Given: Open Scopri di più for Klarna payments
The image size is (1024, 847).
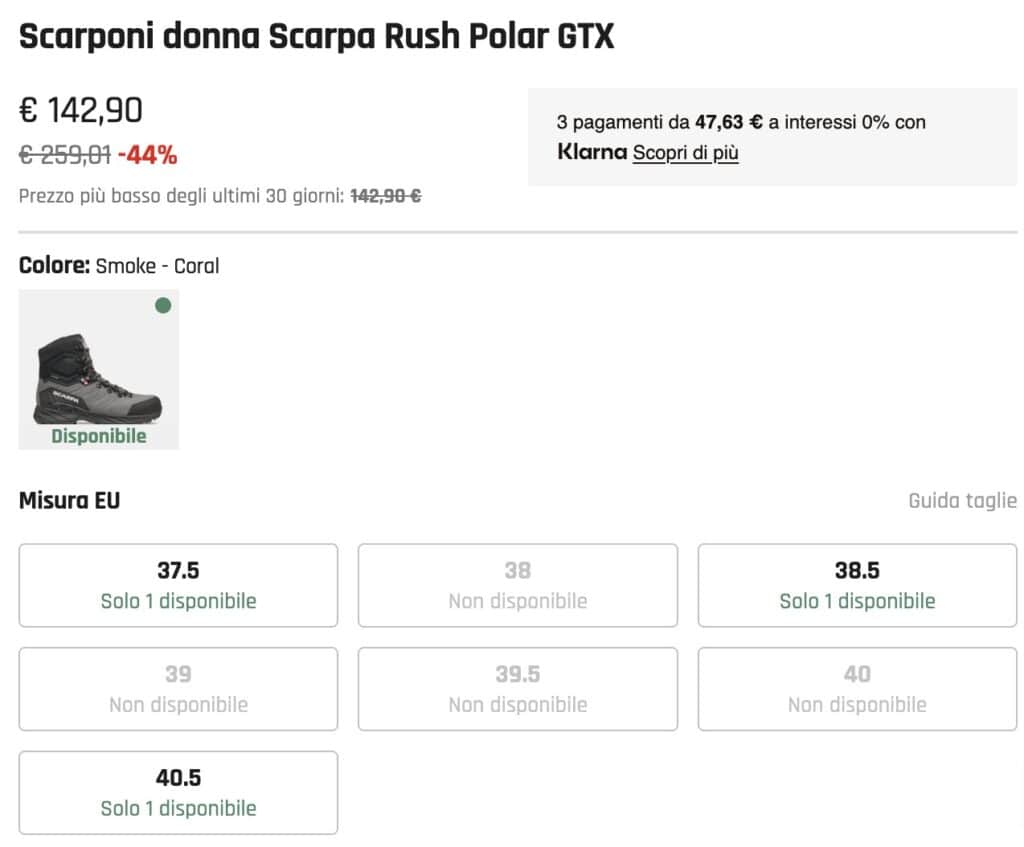Looking at the screenshot, I should 686,154.
